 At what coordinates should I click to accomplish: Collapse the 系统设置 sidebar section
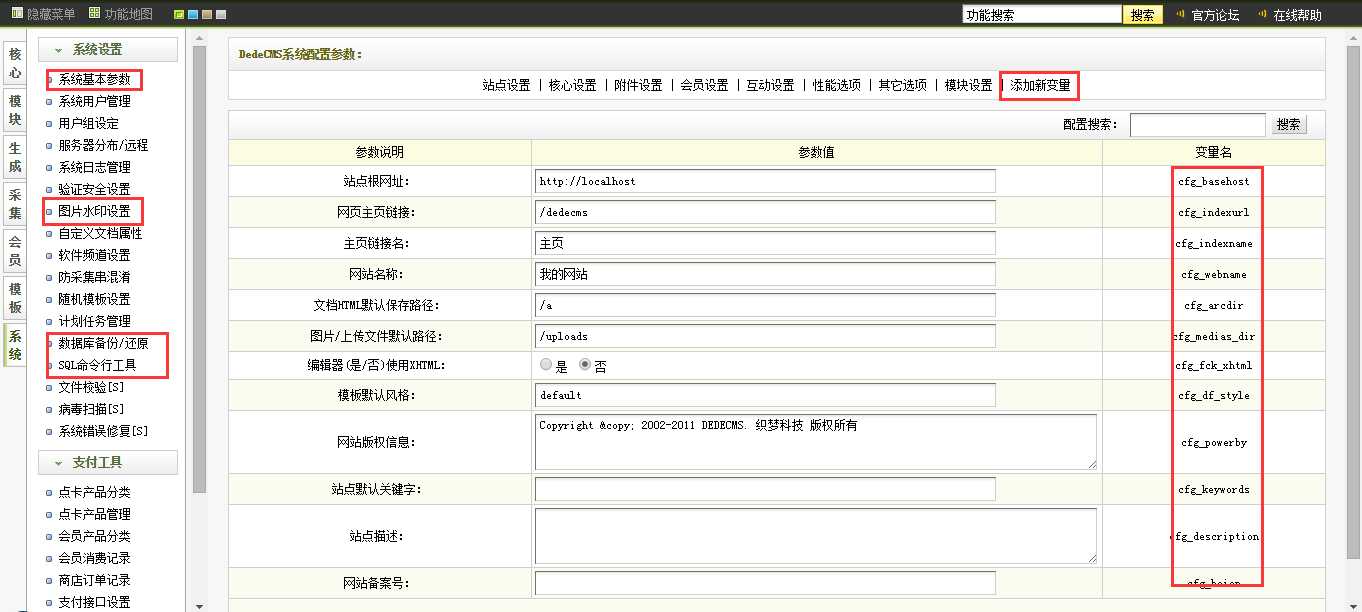tap(108, 50)
